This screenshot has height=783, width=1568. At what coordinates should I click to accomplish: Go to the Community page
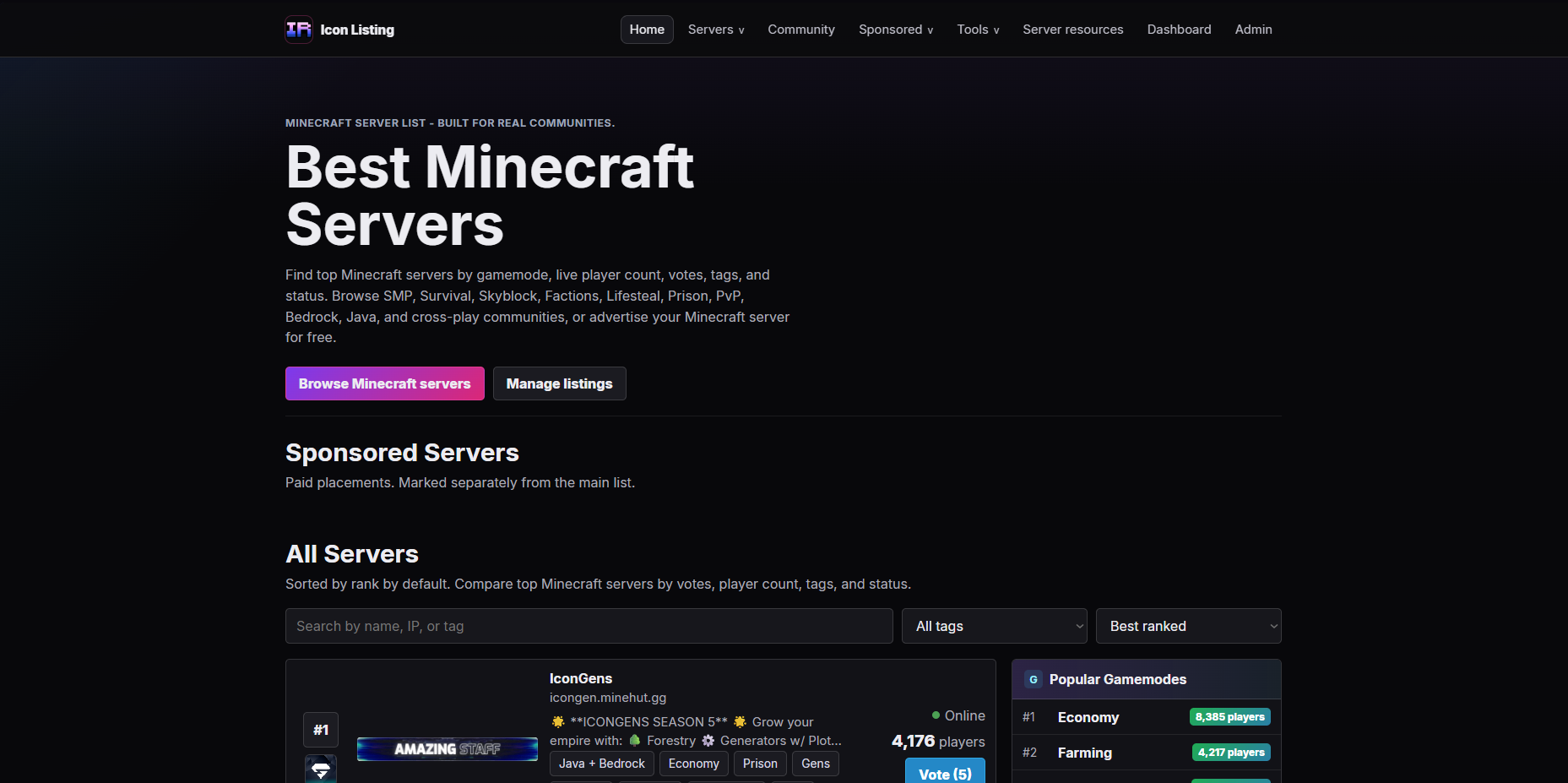801,30
